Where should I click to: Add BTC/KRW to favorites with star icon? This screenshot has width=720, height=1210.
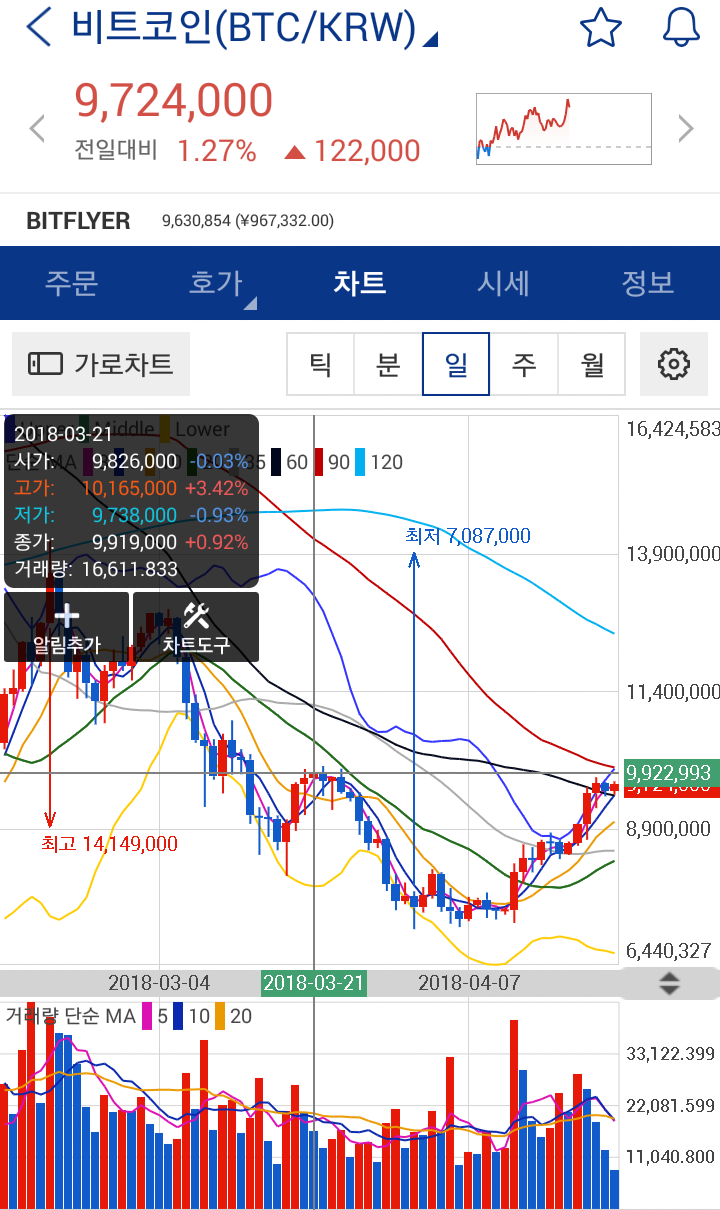pyautogui.click(x=601, y=27)
